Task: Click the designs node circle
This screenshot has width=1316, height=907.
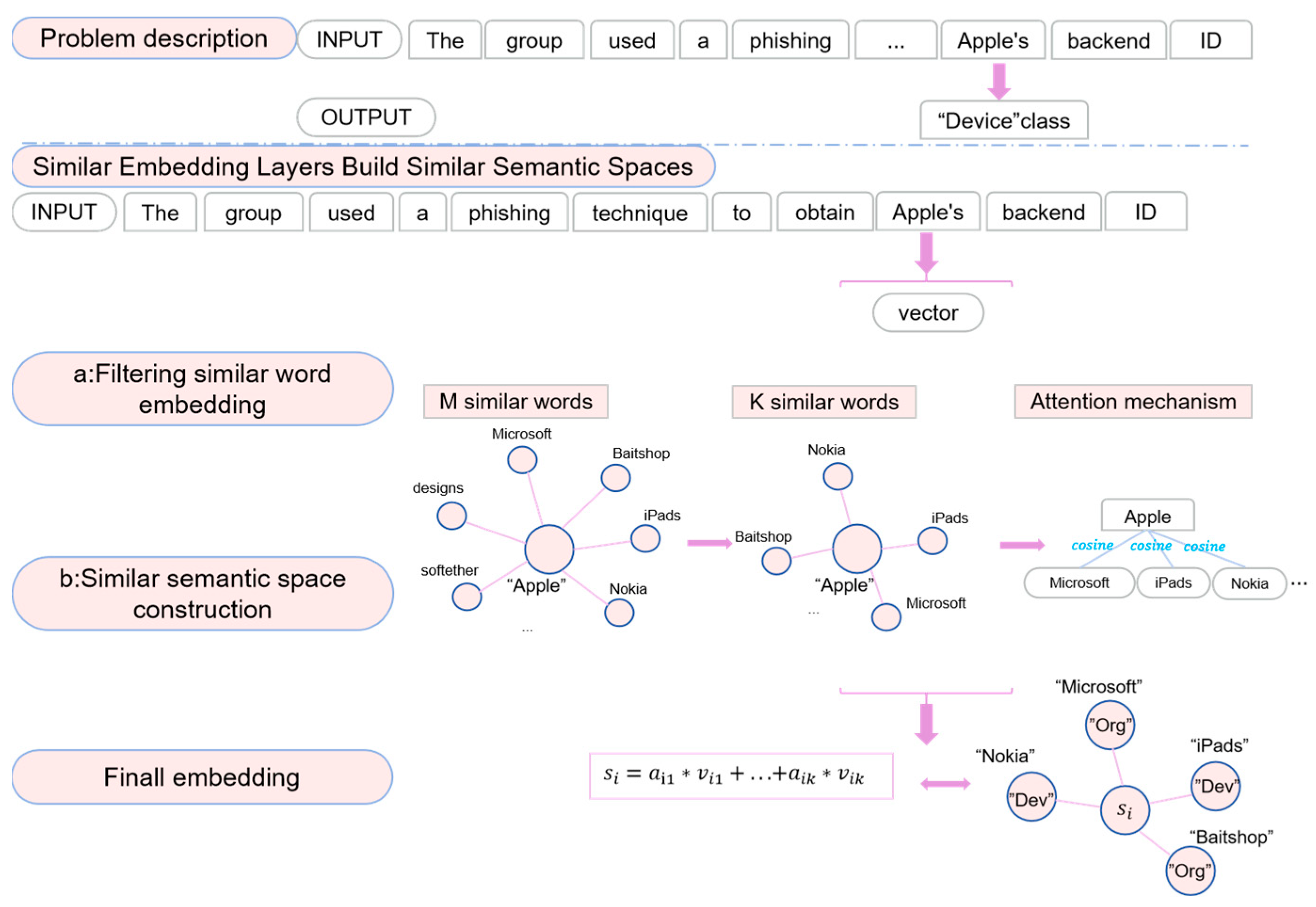Action: pos(451,516)
